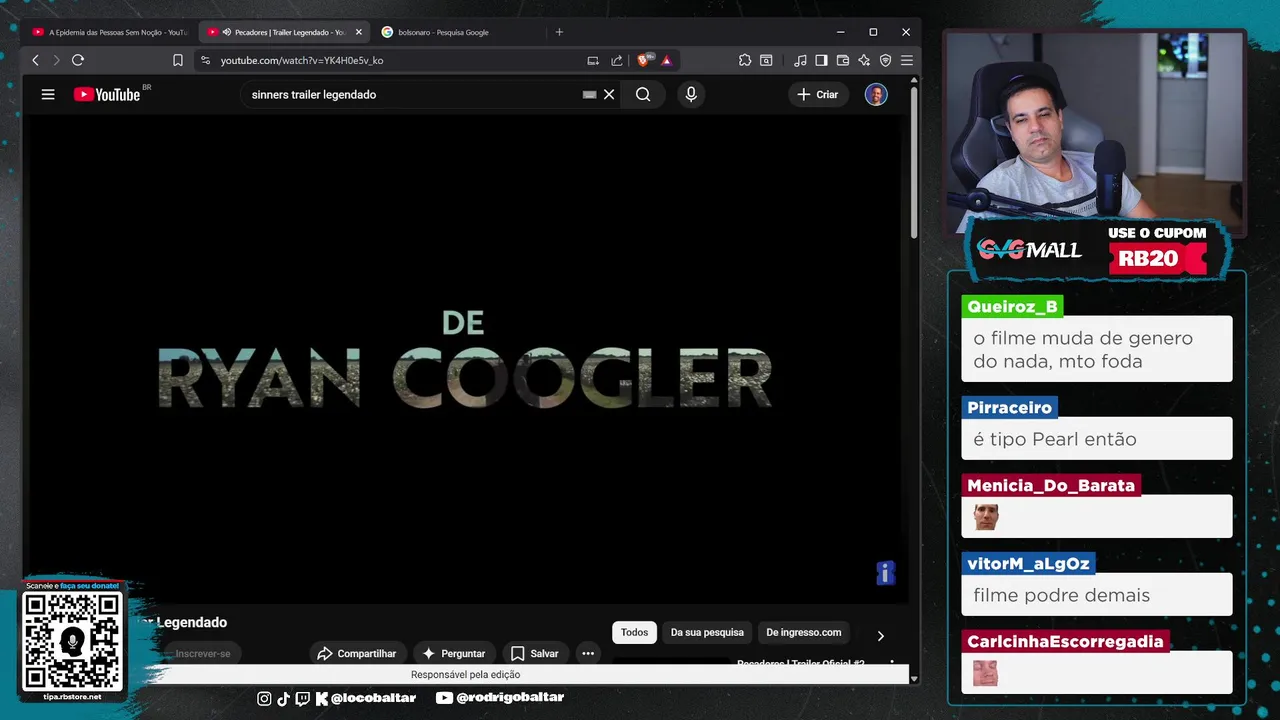Open the on-screen keyboard in search box
The width and height of the screenshot is (1280, 720).
pos(589,94)
